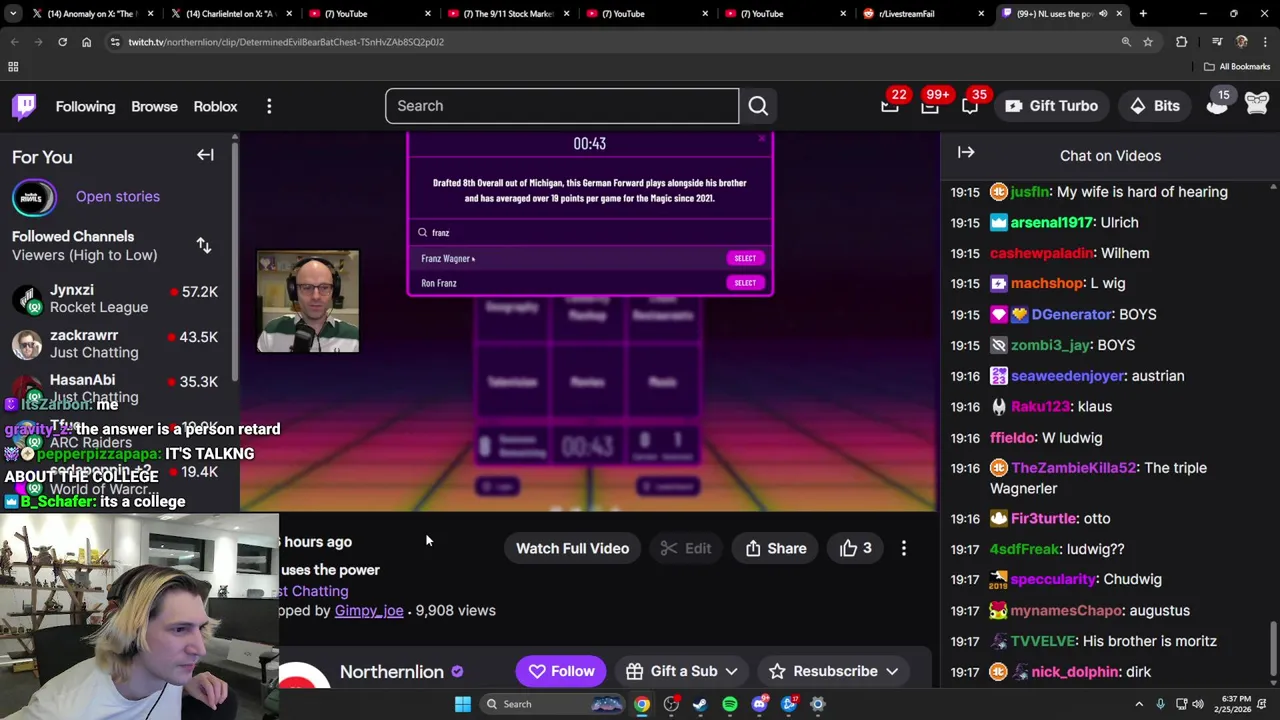Open the three-dot more menu beside Roblox
1280x720 pixels.
269,106
